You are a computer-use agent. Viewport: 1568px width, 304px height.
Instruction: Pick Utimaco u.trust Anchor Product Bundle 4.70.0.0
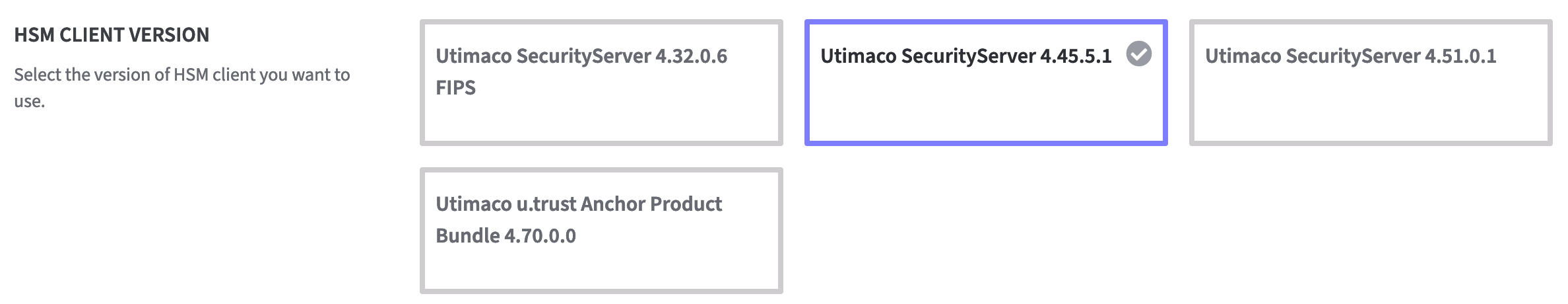pyautogui.click(x=601, y=230)
